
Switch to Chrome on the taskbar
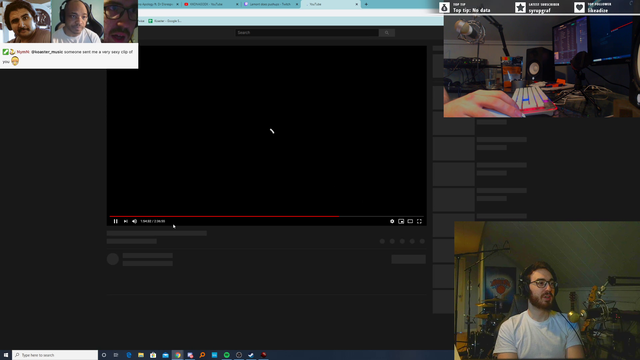(x=178, y=355)
